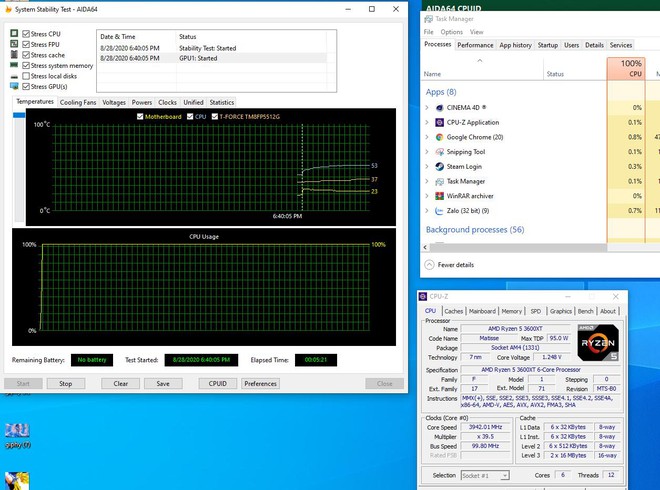Toggle Motherboard temperature graph checkbox
The width and height of the screenshot is (660, 490).
[x=140, y=117]
